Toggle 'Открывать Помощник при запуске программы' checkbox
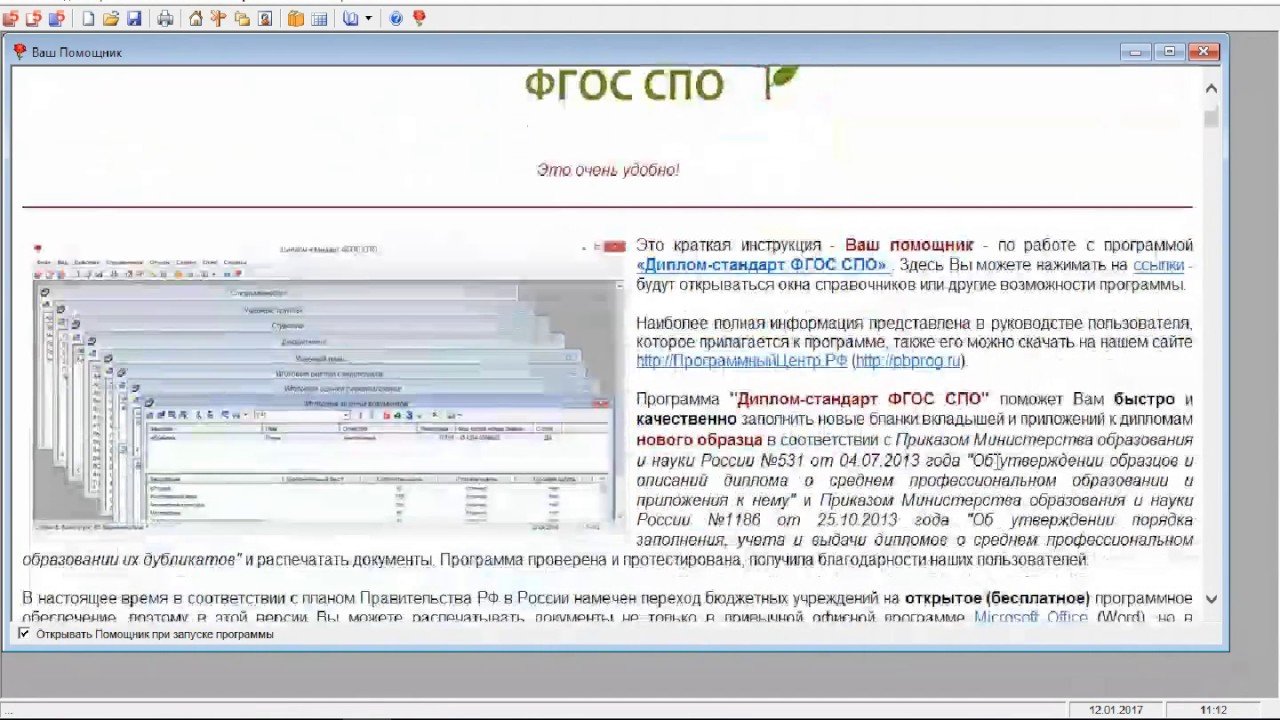 tap(24, 634)
